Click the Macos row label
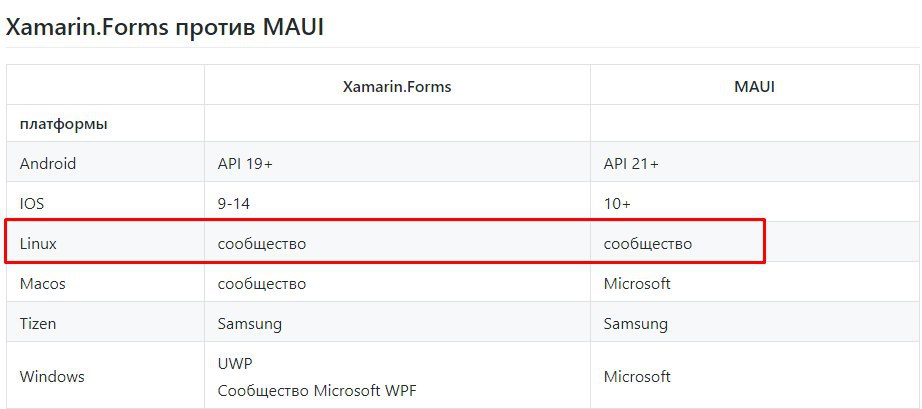The image size is (922, 409). coord(42,284)
